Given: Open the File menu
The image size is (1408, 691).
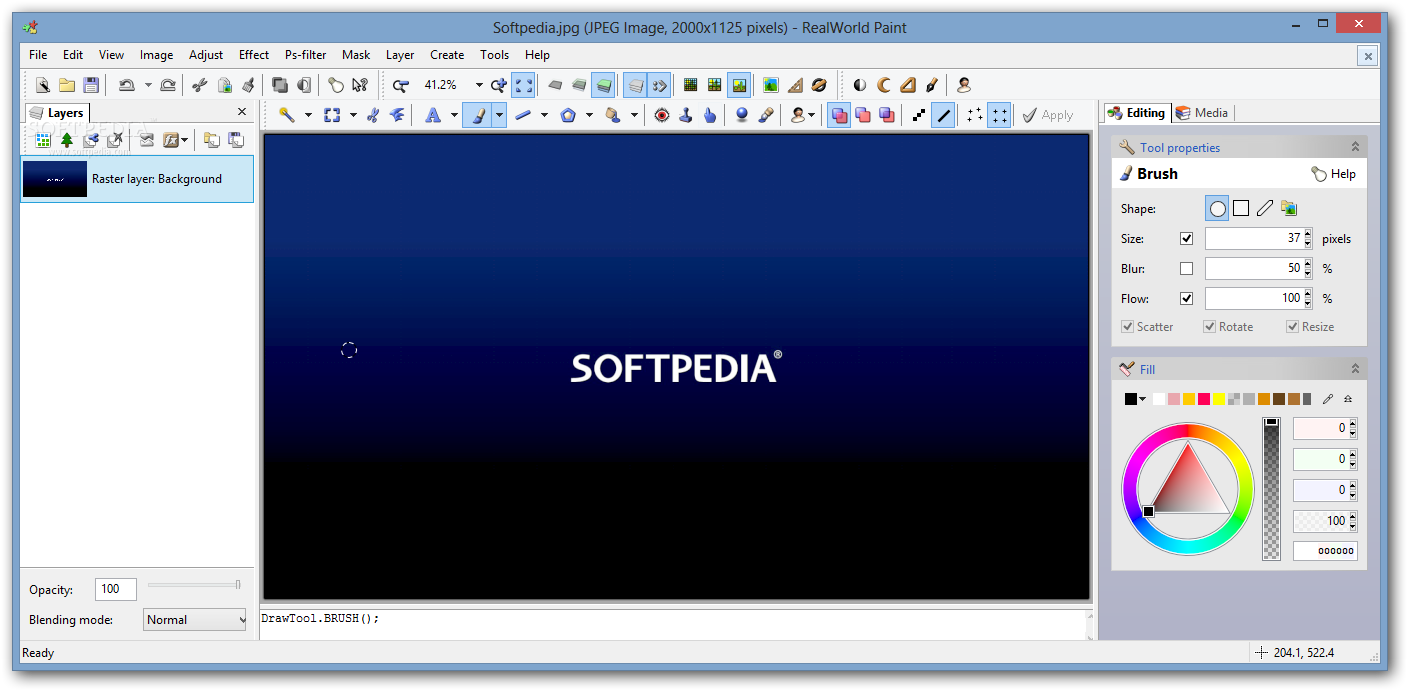Looking at the screenshot, I should pos(38,55).
